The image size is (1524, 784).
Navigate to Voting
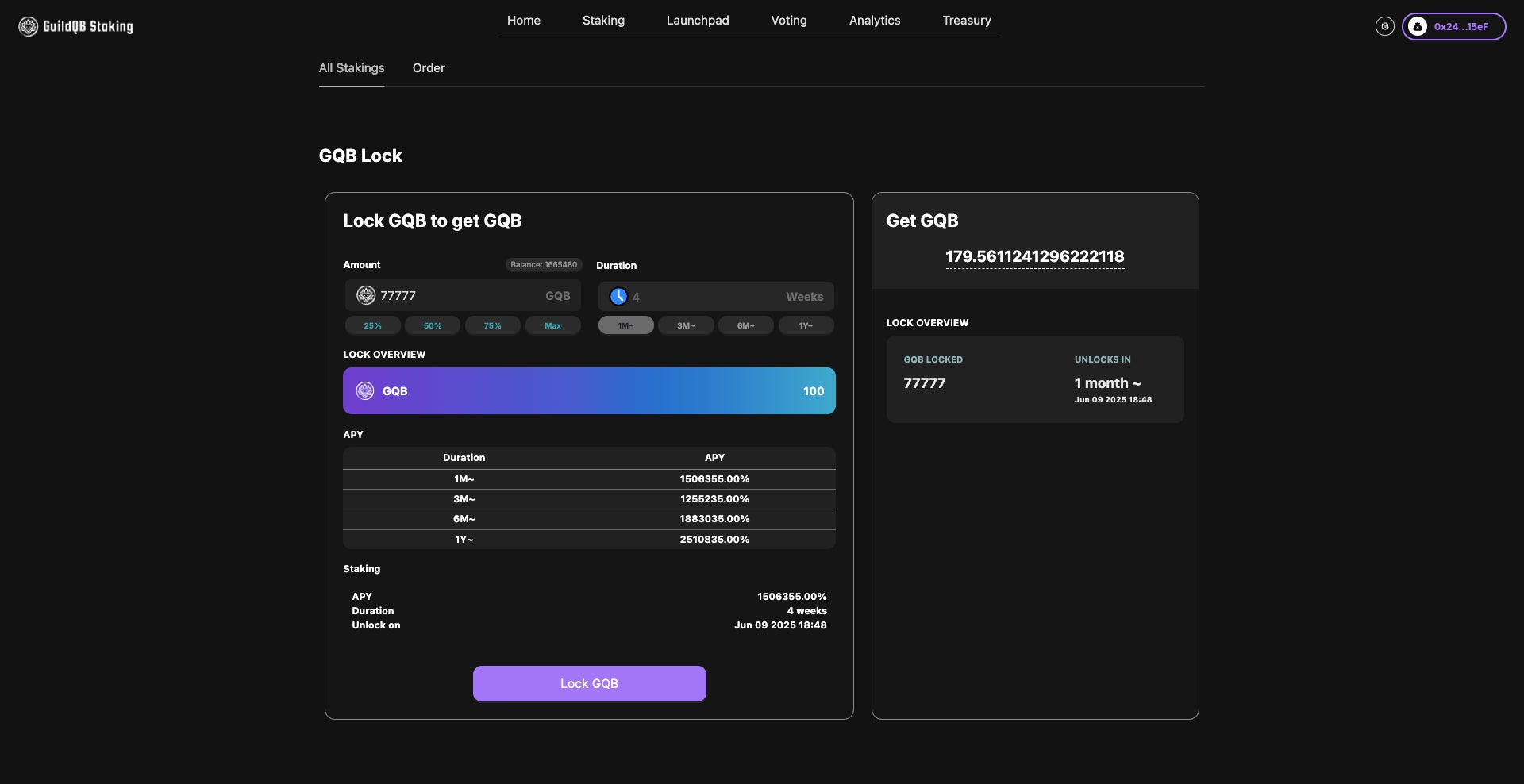pyautogui.click(x=789, y=21)
